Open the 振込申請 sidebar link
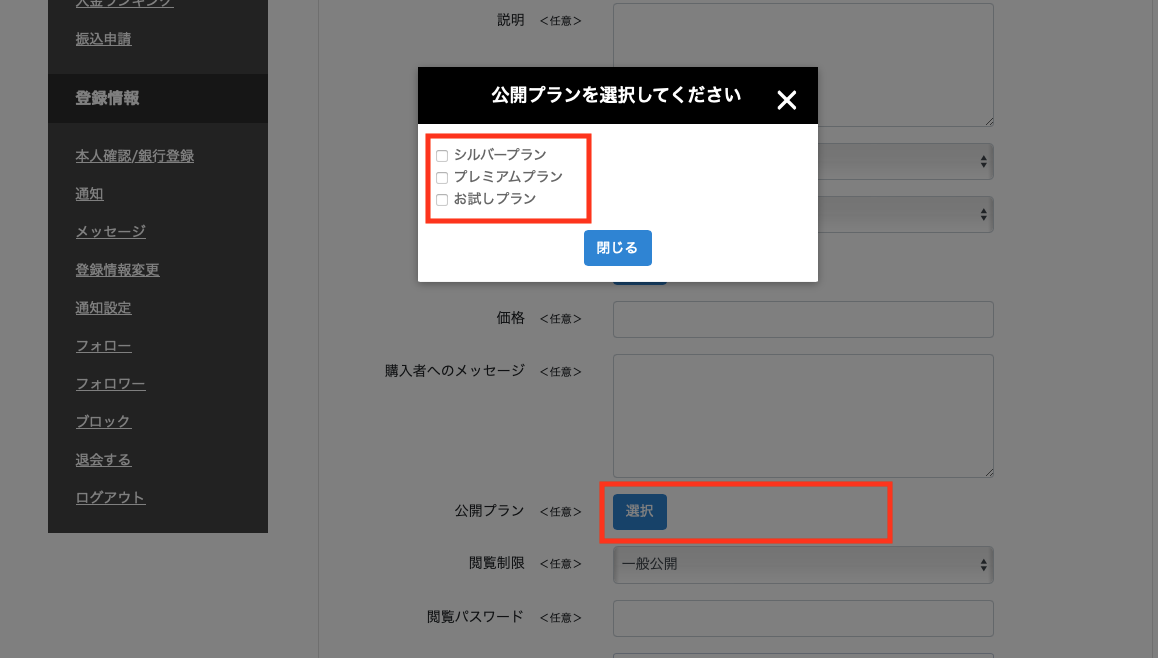This screenshot has height=658, width=1158. [x=103, y=40]
